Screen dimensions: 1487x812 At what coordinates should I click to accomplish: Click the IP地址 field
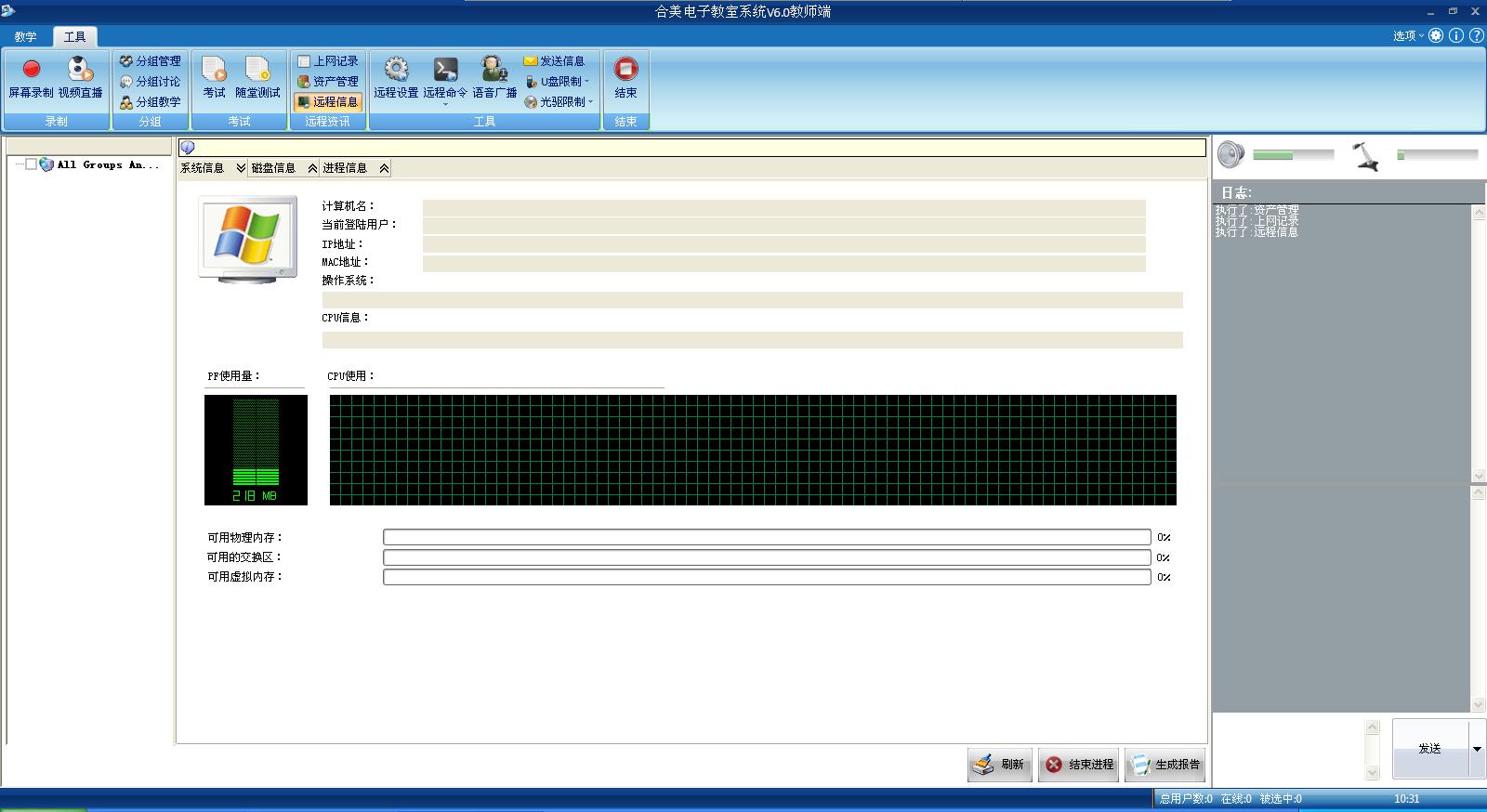tap(783, 244)
